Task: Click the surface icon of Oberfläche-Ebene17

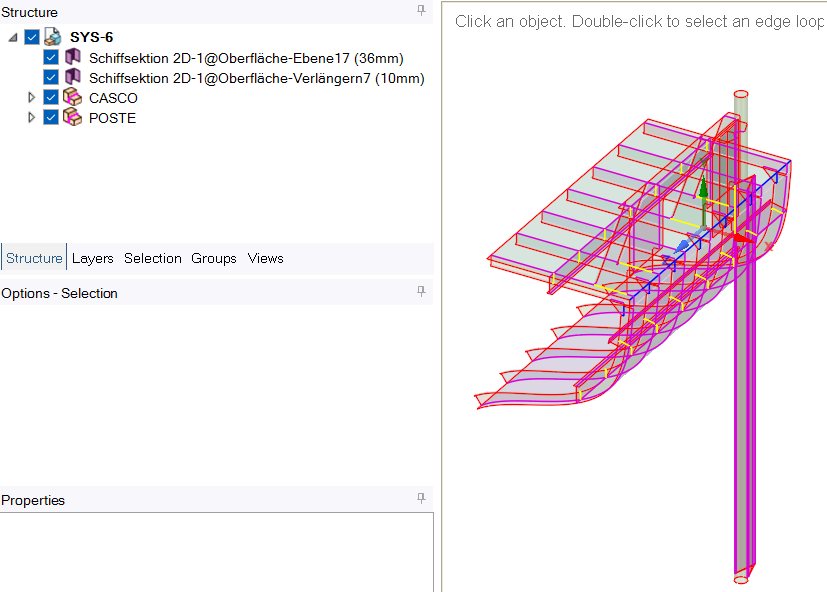Action: 73,56
